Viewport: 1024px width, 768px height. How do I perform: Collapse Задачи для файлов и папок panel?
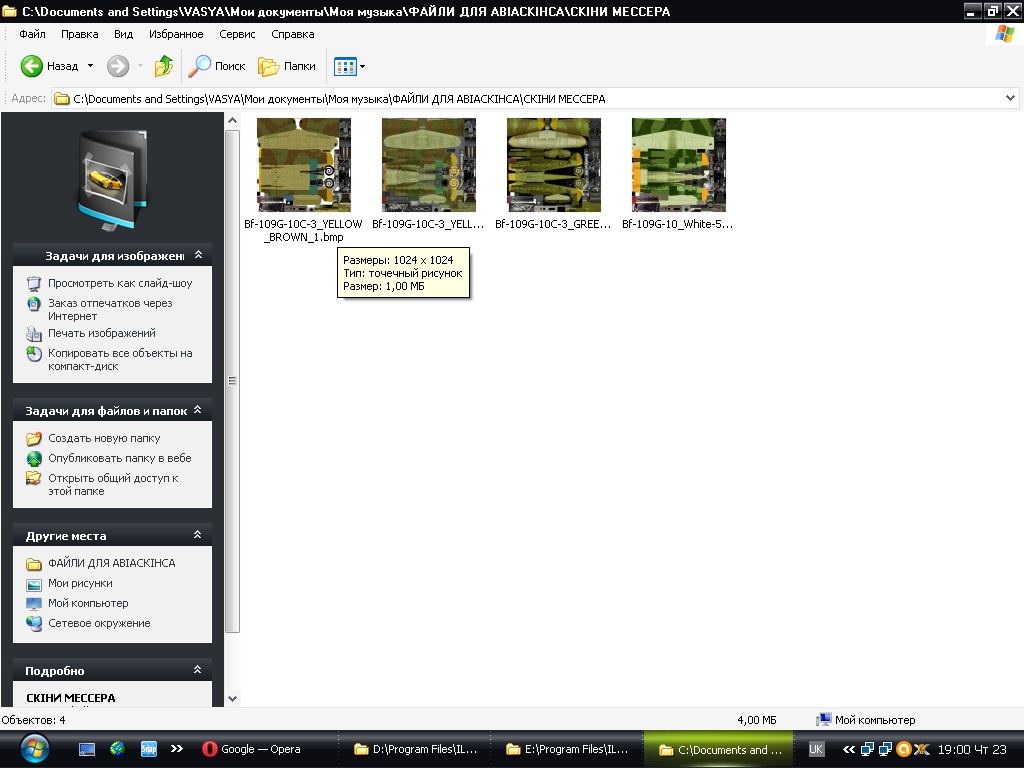197,410
